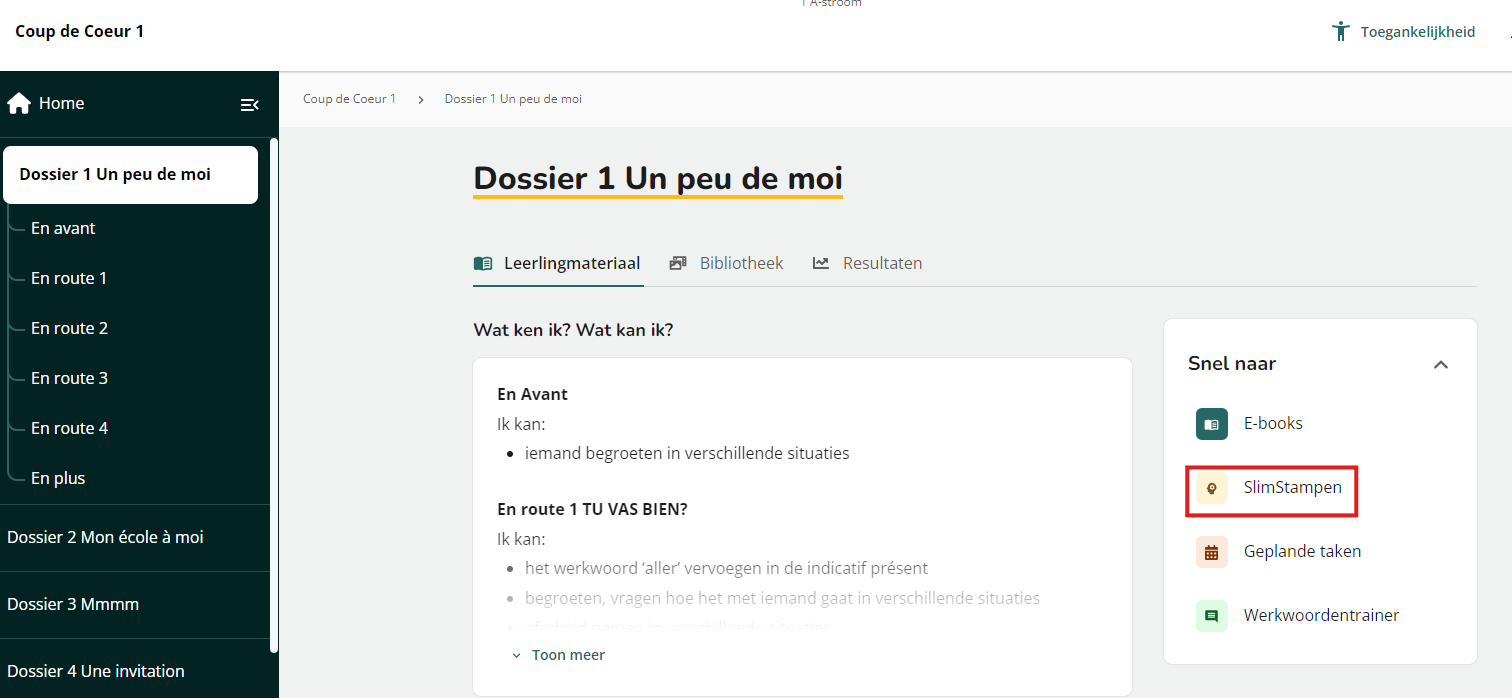Click the Coup de Coeur 1 breadcrumb
The width and height of the screenshot is (1512, 698).
tap(350, 99)
